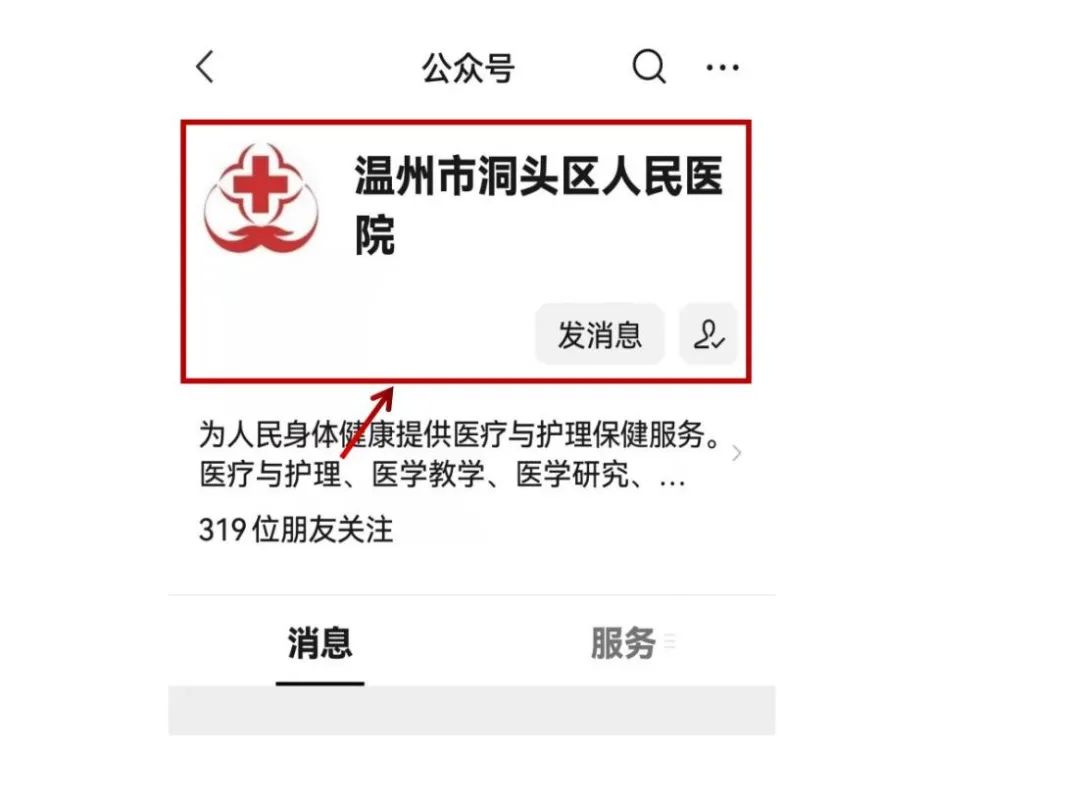Click description line 医疗与护理、医学教学
1080x810 pixels.
(442, 474)
